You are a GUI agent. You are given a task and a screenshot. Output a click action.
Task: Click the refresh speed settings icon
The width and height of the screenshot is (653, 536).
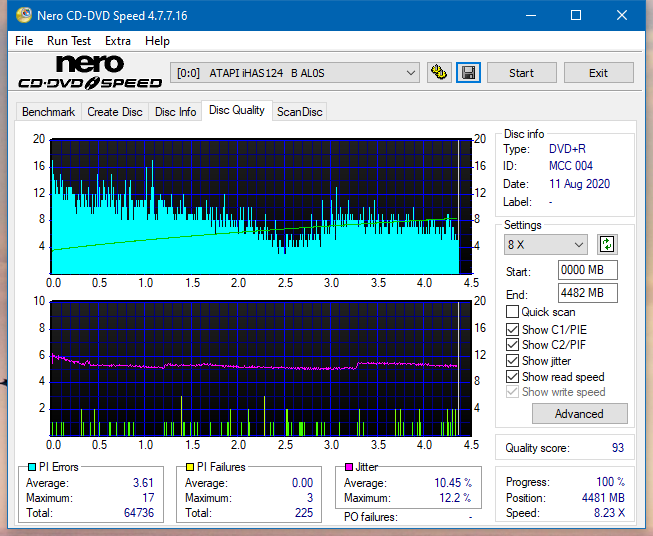click(x=607, y=244)
